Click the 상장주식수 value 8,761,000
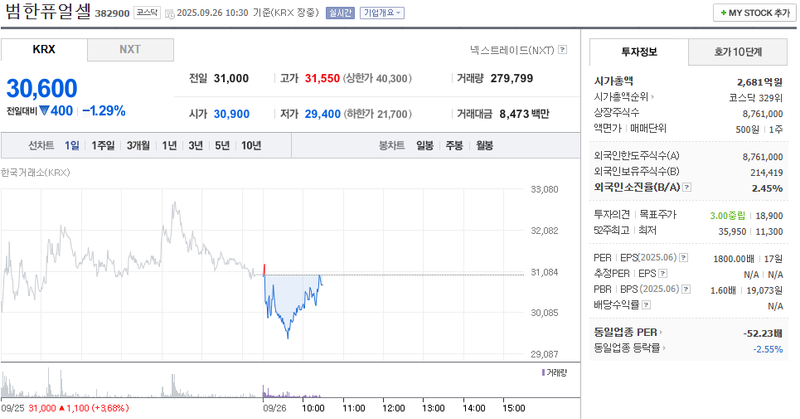 pos(763,114)
